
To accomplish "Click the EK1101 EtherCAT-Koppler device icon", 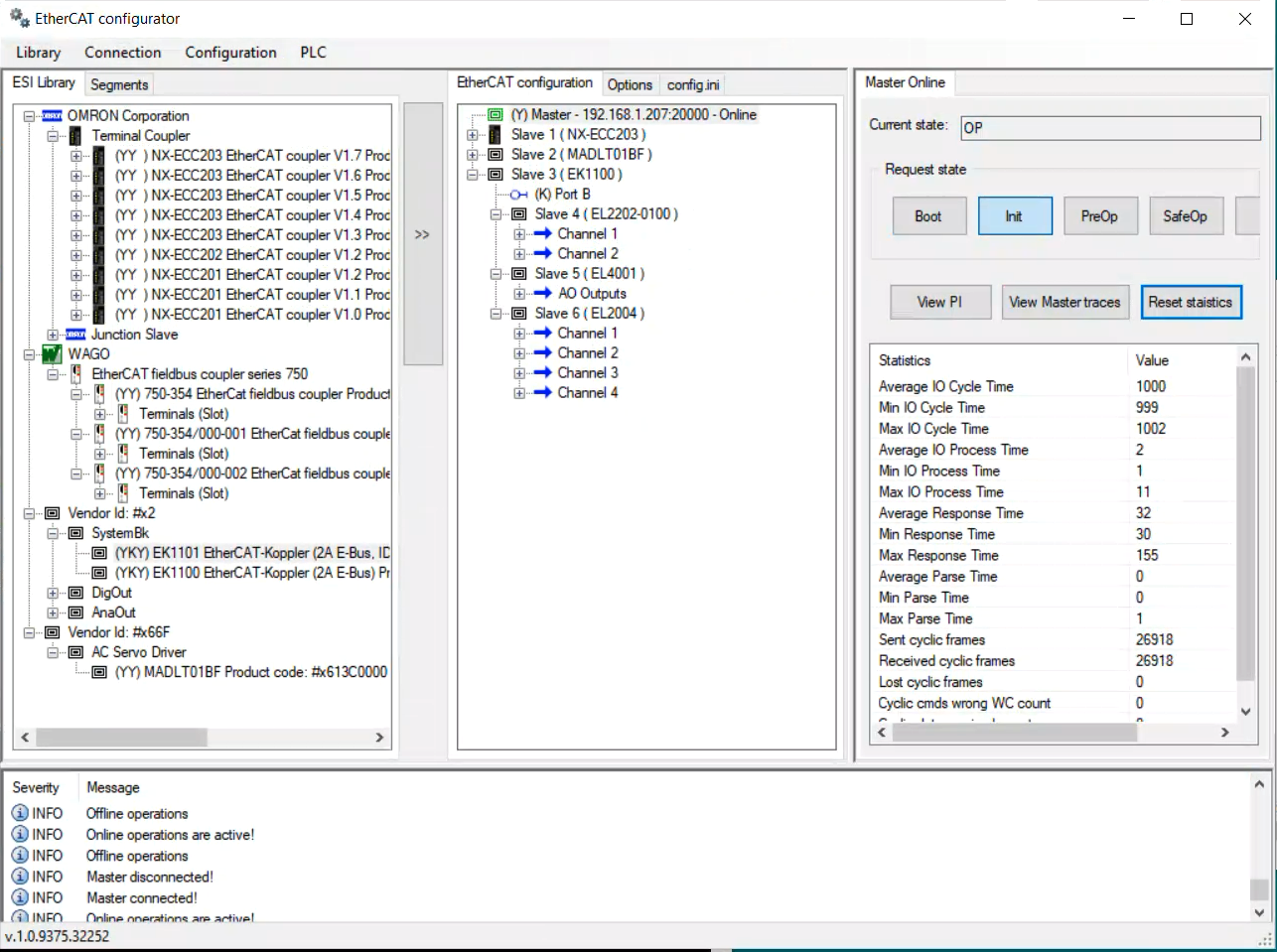I will click(x=99, y=553).
